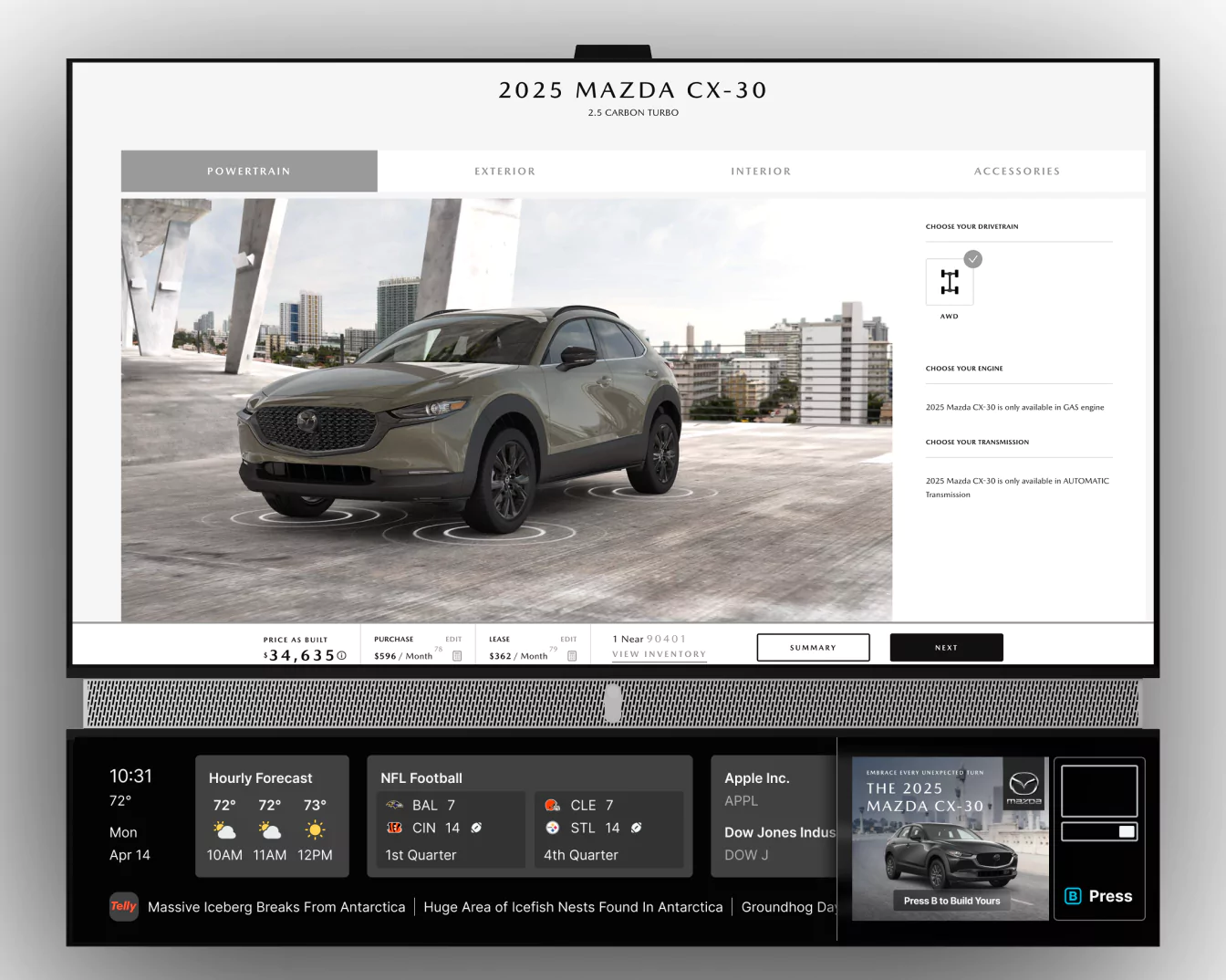Click the 2025 Mazda CX-30 ad thumbnail
The width and height of the screenshot is (1226, 980).
[x=950, y=838]
